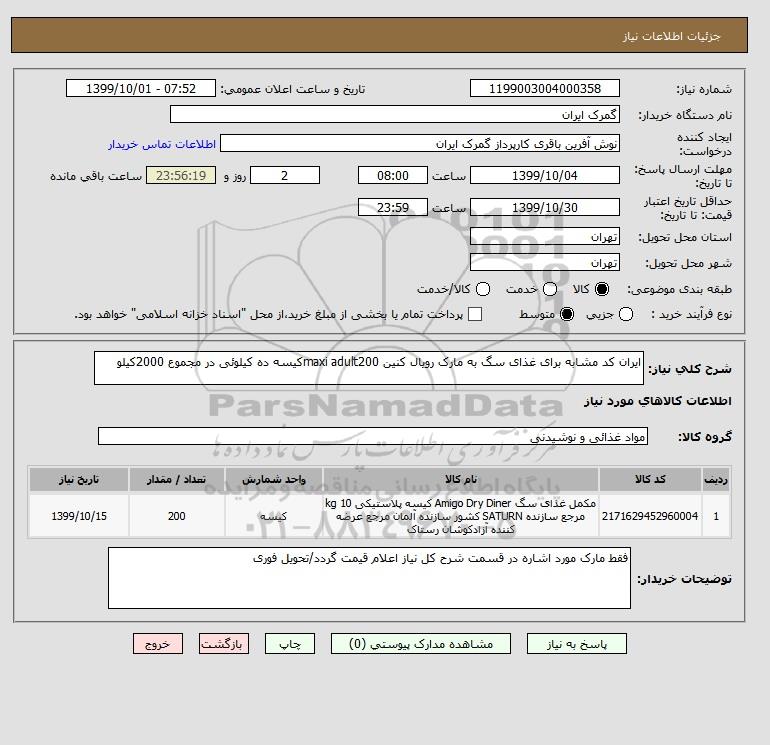Choose the متوسط purchase type radio
The height and width of the screenshot is (745, 770).
[567, 314]
